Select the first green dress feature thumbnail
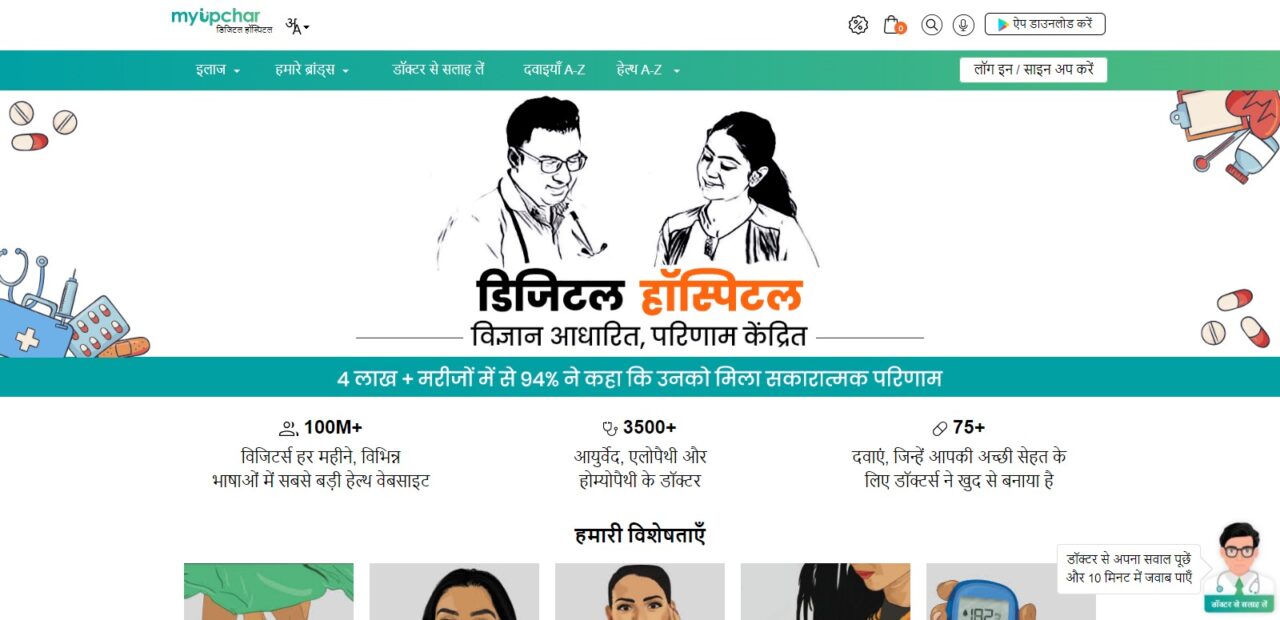This screenshot has width=1280, height=620. [x=269, y=591]
